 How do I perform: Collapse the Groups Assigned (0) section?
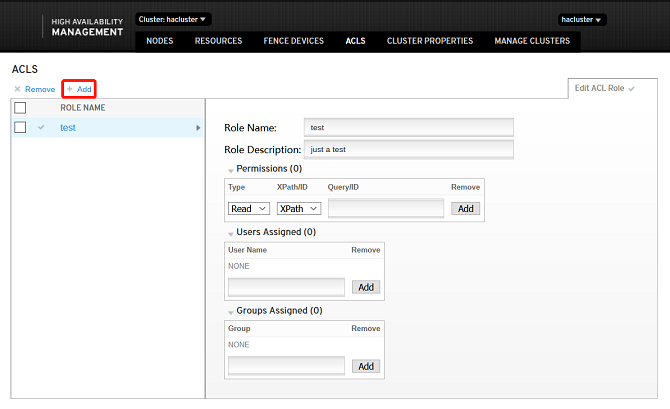coord(231,311)
